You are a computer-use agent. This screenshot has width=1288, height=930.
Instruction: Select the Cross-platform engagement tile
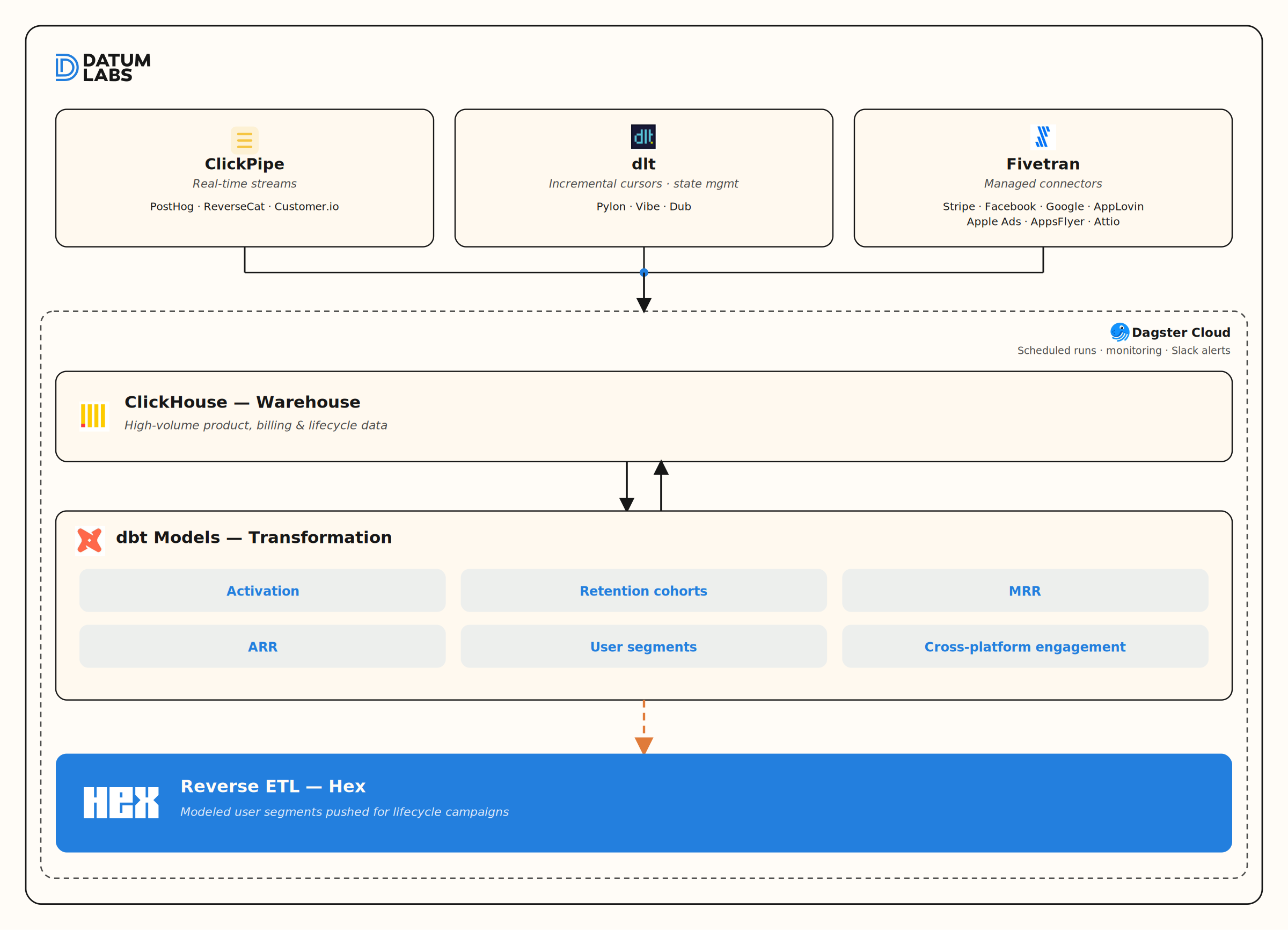1025,646
